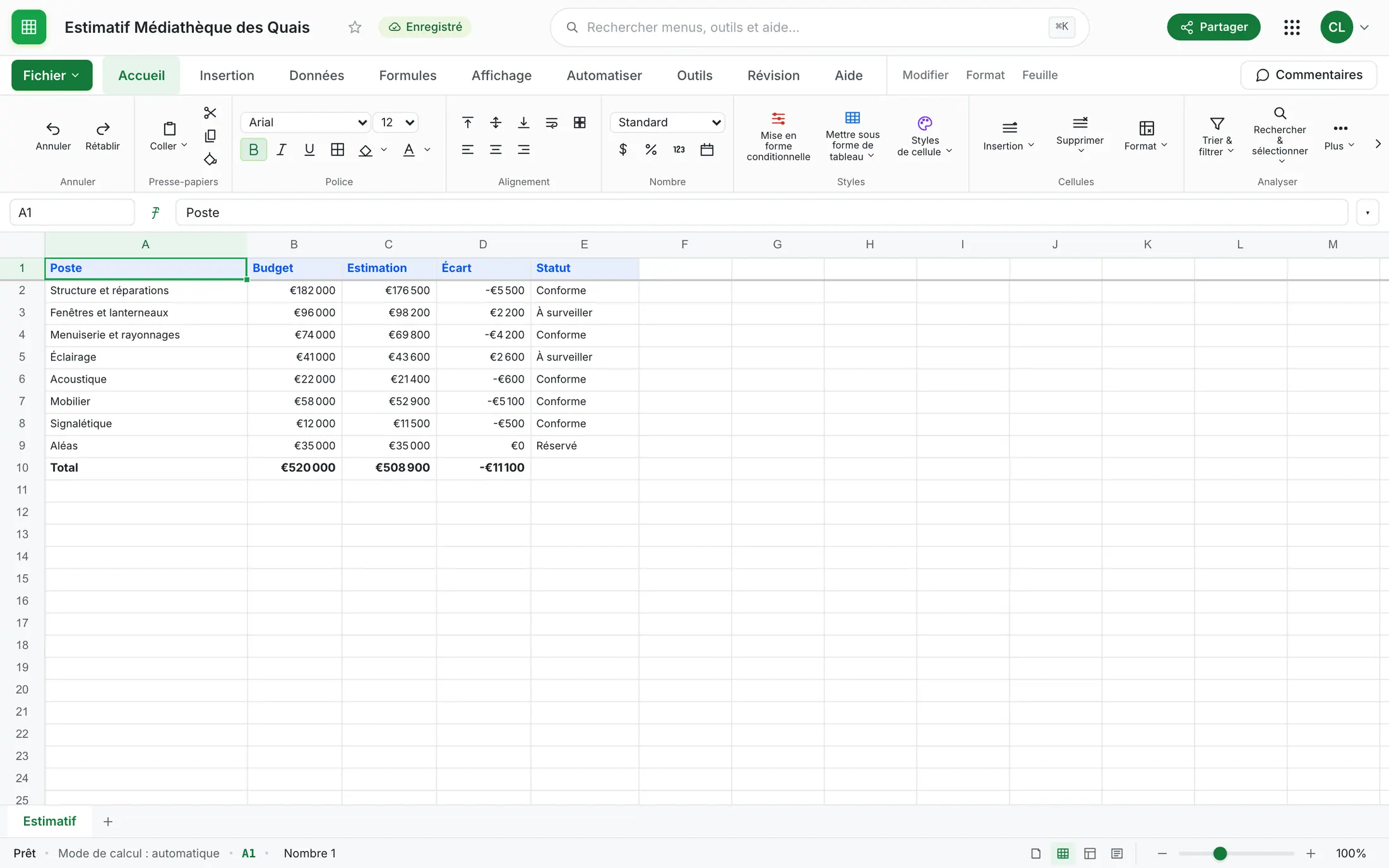Open the cell borders tool
This screenshot has height=868, width=1389.
click(x=338, y=150)
